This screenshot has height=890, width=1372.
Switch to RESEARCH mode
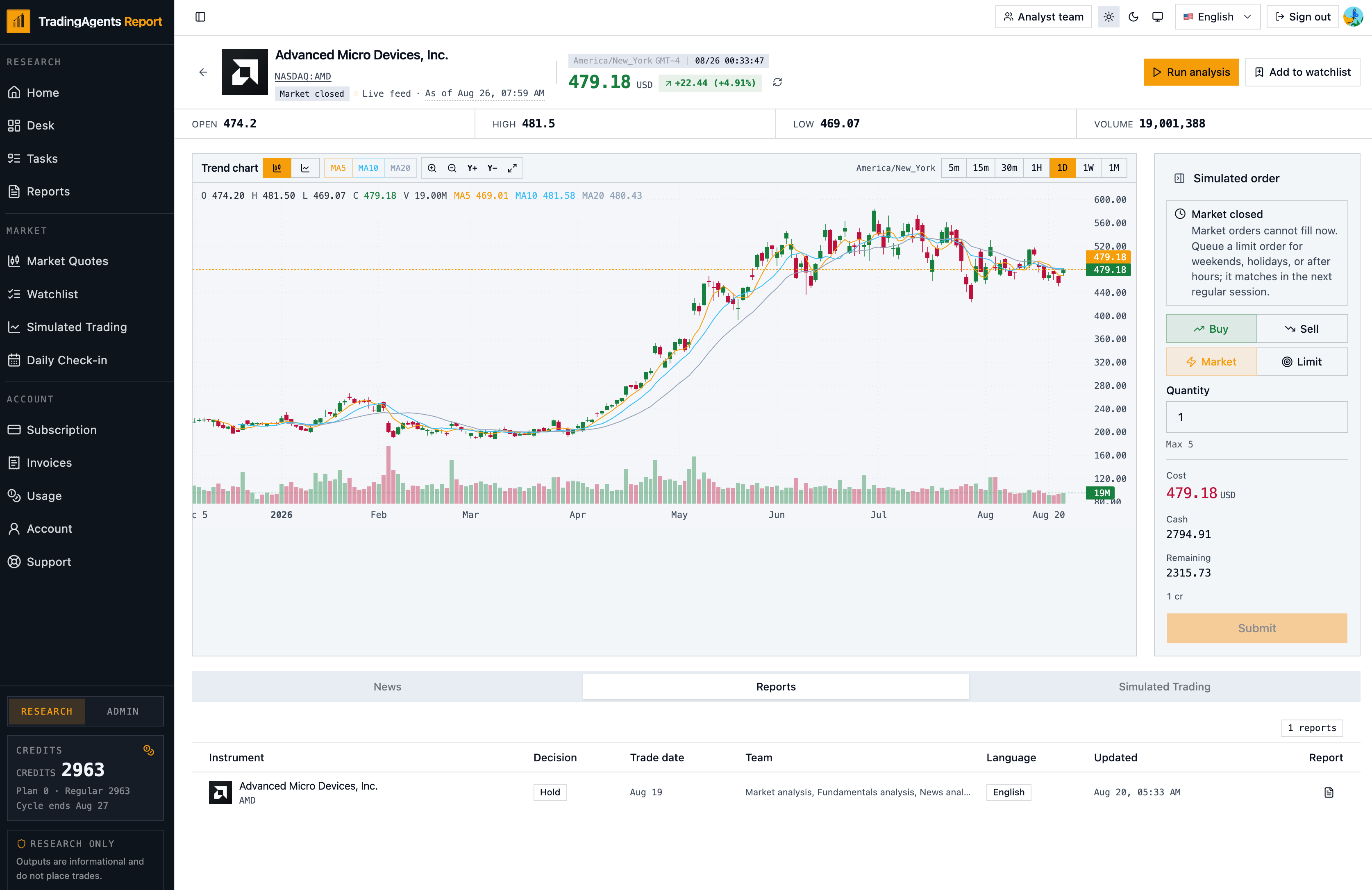[47, 711]
